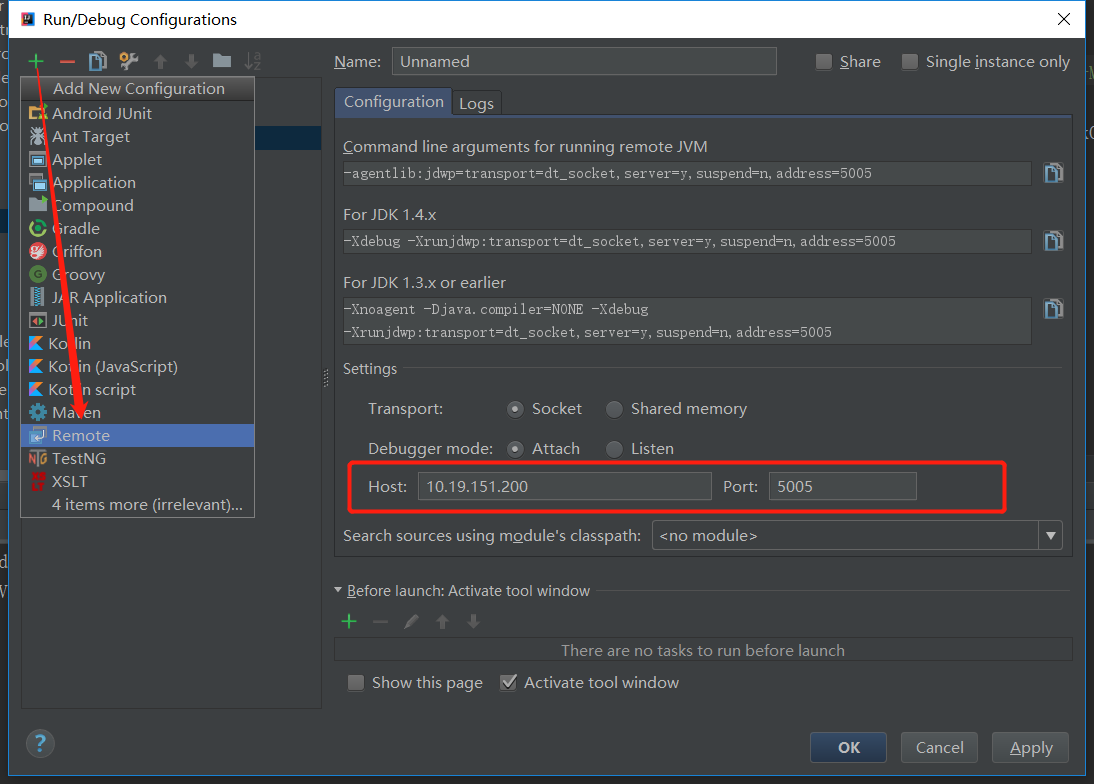The image size is (1094, 784).
Task: Open edit configuration templates (wrench icon)
Action: pyautogui.click(x=128, y=60)
